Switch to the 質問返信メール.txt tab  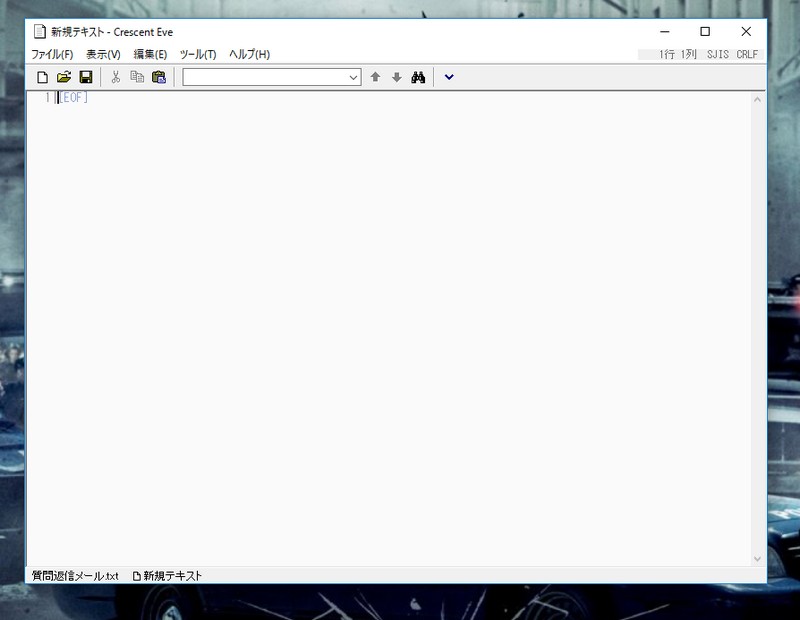pyautogui.click(x=75, y=576)
